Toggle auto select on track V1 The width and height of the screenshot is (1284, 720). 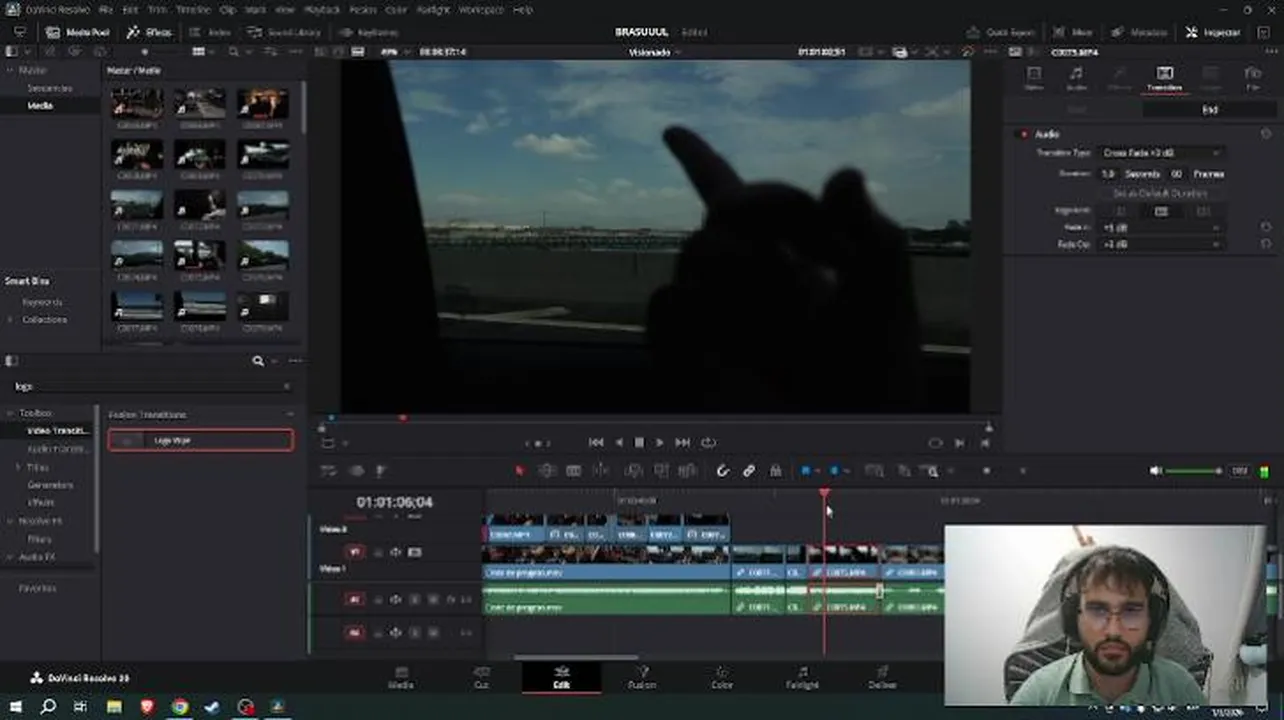(x=396, y=552)
